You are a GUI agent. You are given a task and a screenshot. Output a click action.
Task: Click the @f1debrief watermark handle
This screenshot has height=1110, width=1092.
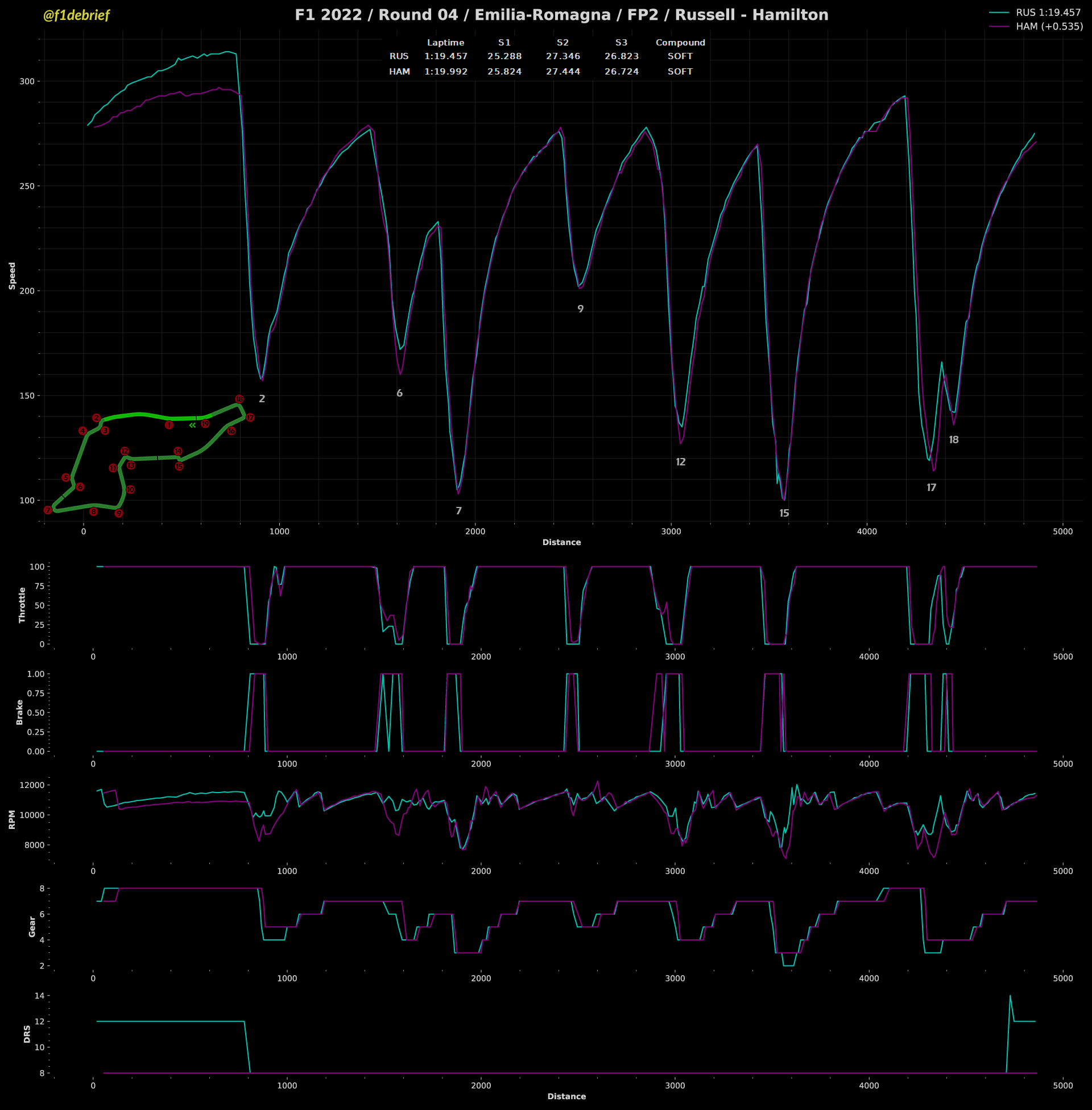pyautogui.click(x=76, y=15)
